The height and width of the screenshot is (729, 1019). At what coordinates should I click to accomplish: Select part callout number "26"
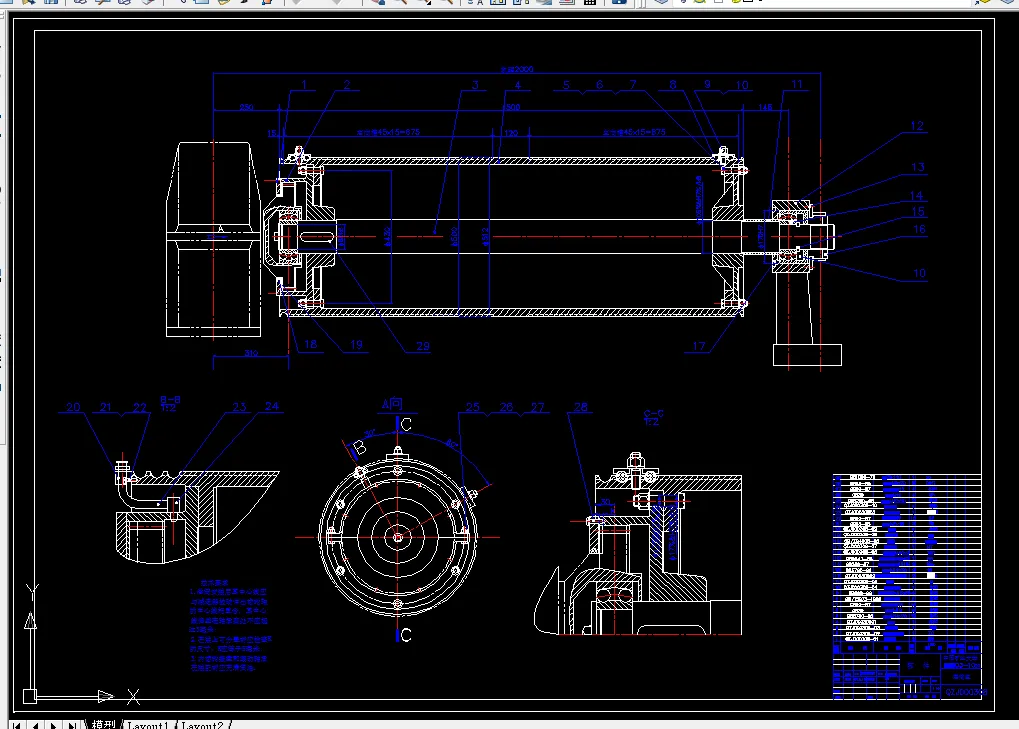(x=506, y=407)
